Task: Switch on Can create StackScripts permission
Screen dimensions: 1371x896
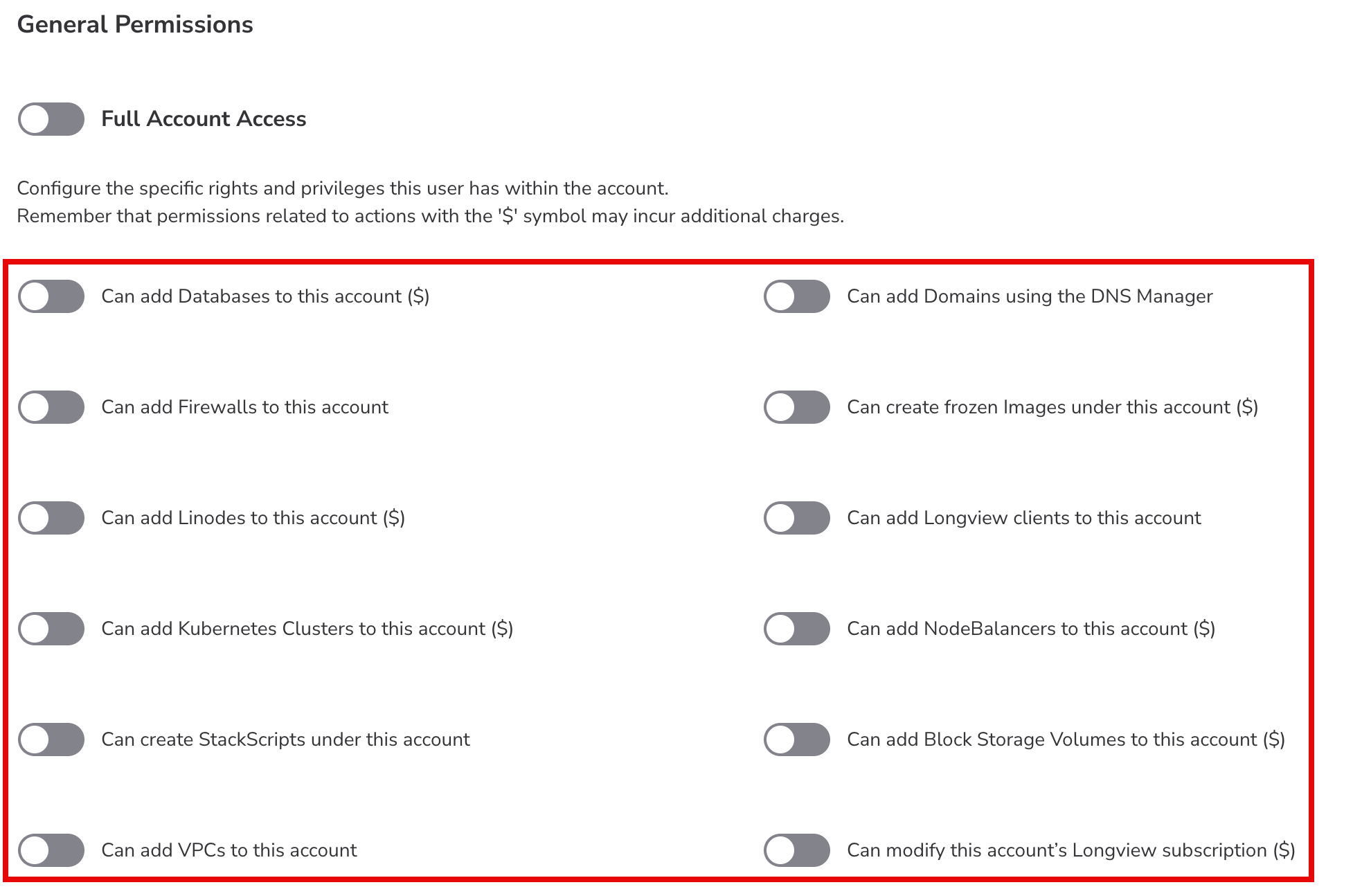Action: [x=51, y=740]
